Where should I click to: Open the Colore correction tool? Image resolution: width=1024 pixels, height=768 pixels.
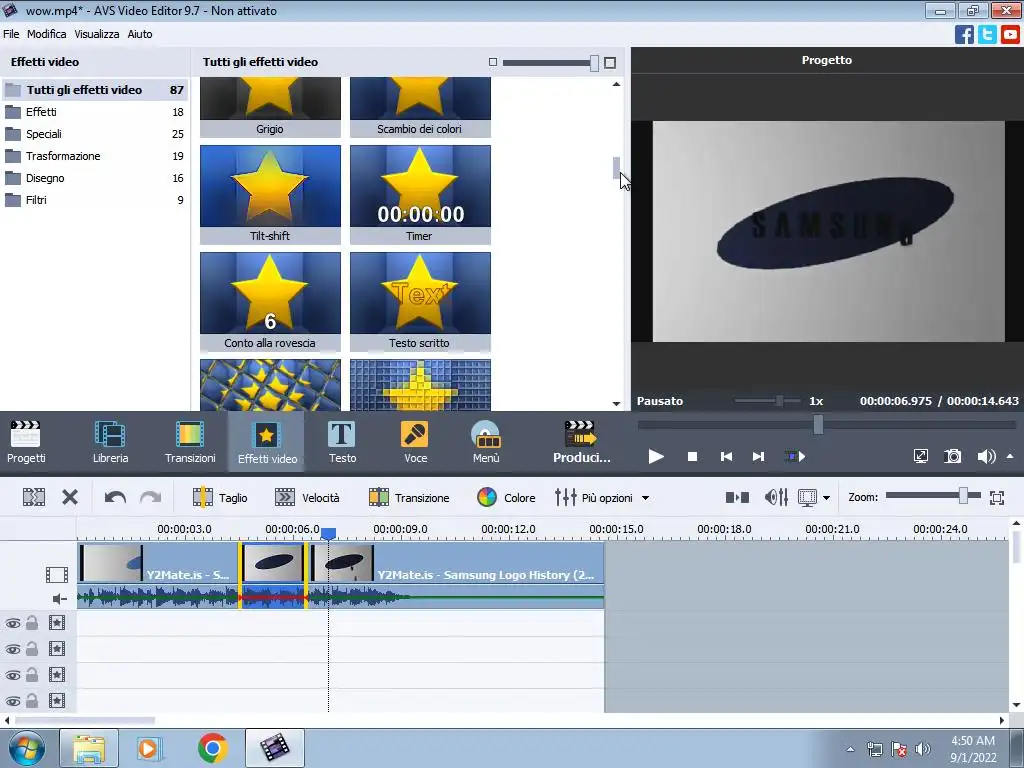[x=506, y=498]
